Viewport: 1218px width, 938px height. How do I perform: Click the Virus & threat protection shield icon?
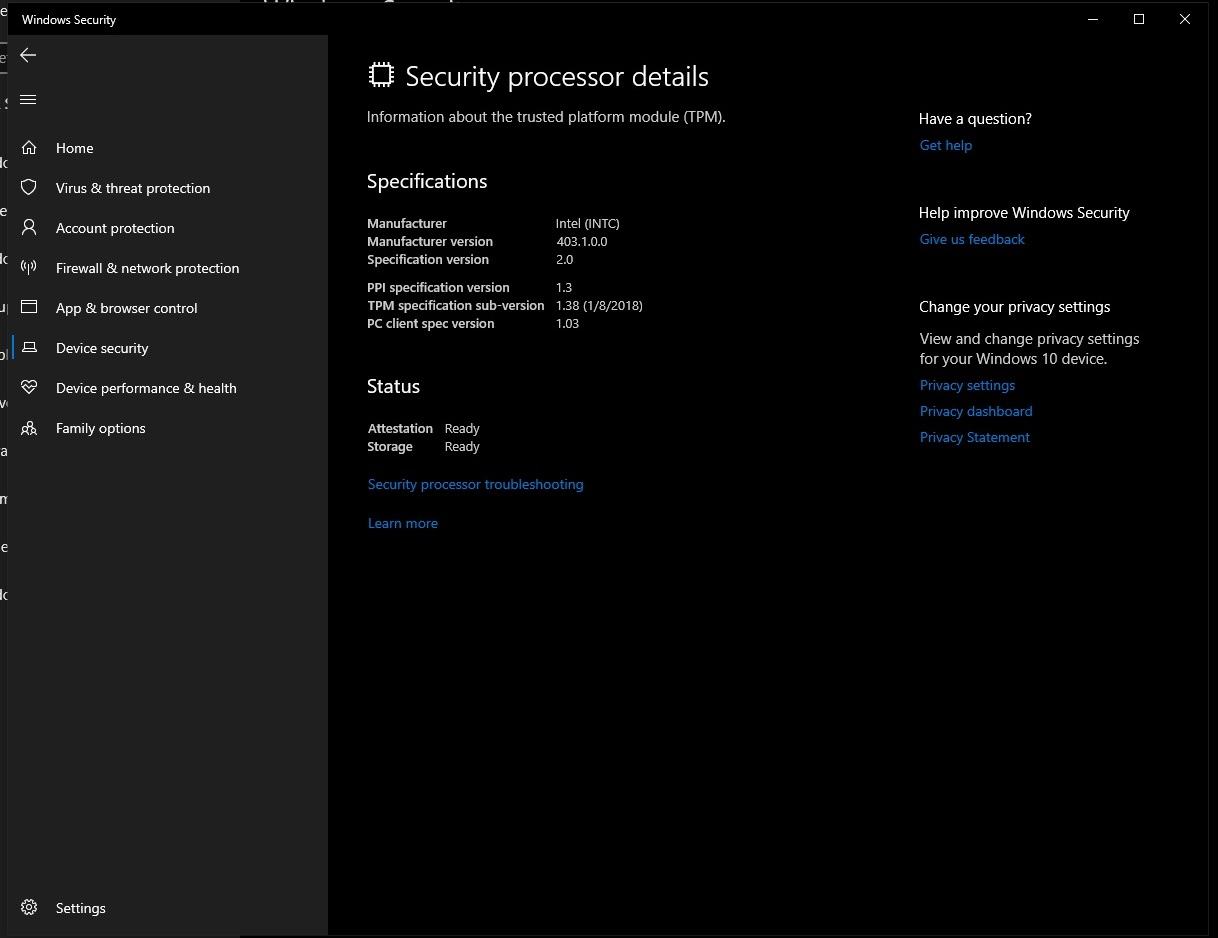click(x=29, y=187)
